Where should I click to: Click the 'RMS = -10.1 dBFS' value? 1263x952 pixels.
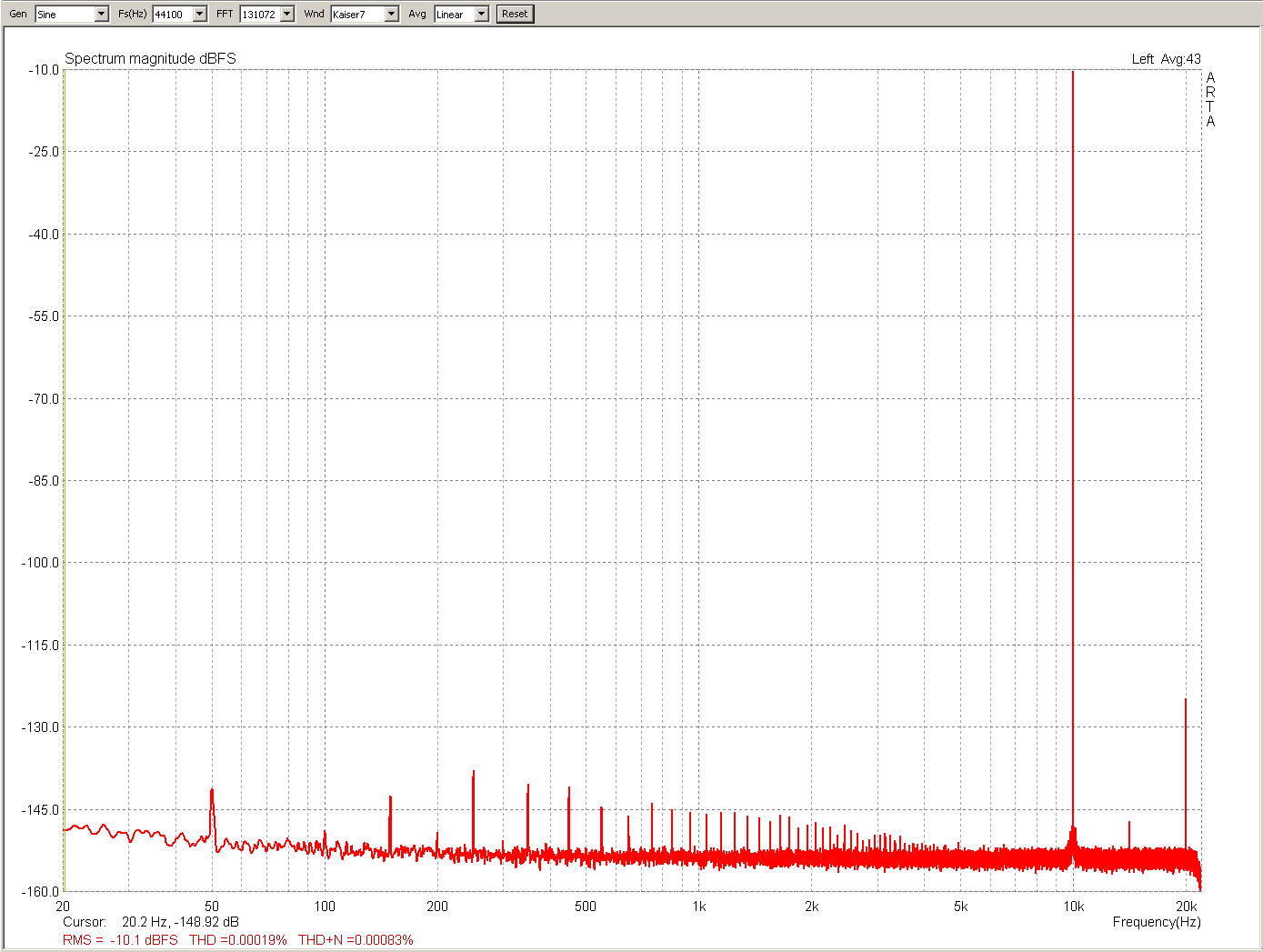tap(120, 940)
